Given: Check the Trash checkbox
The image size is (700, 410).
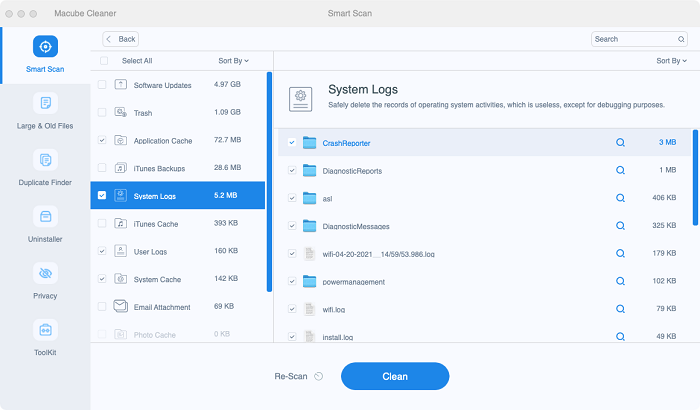Looking at the screenshot, I should point(102,112).
